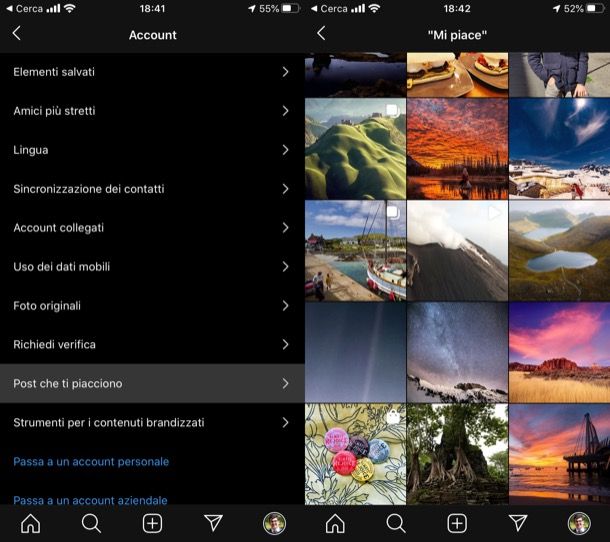Open Direct messages on "Mi piace" screen
The image size is (610, 542).
pos(518,523)
